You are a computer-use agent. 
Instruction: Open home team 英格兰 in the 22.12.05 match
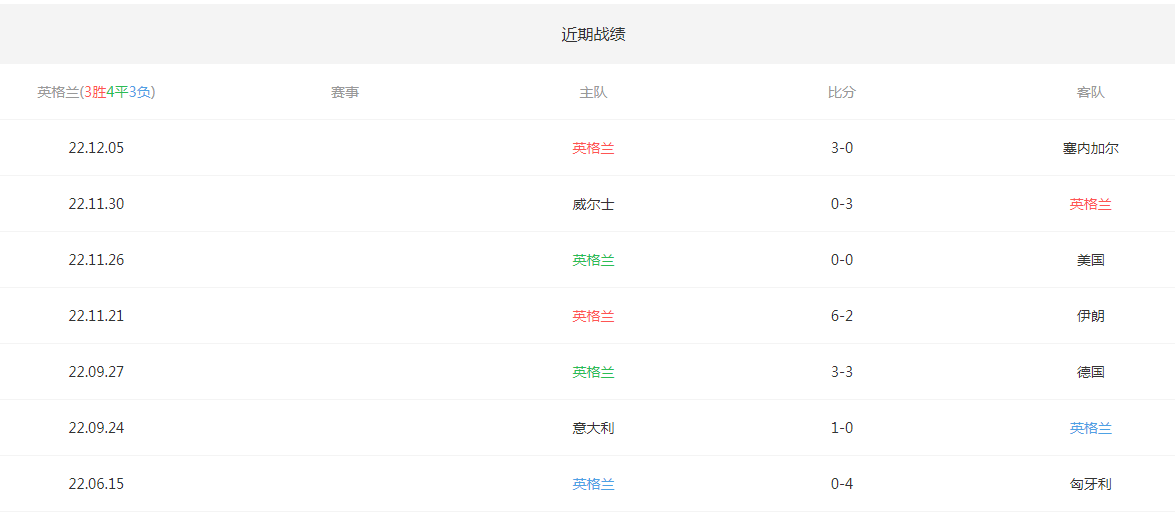coord(593,148)
